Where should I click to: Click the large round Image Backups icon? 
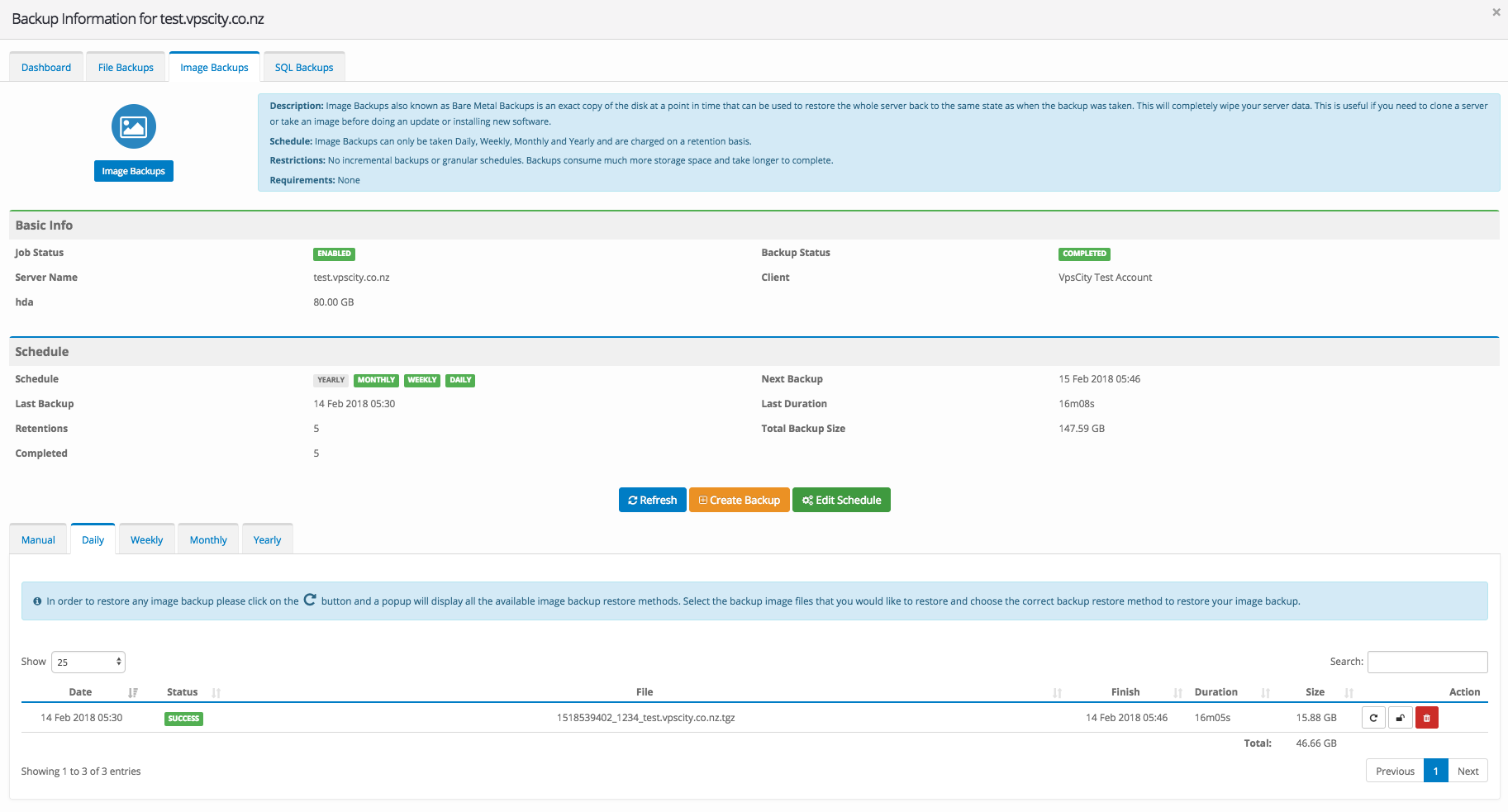(x=133, y=126)
